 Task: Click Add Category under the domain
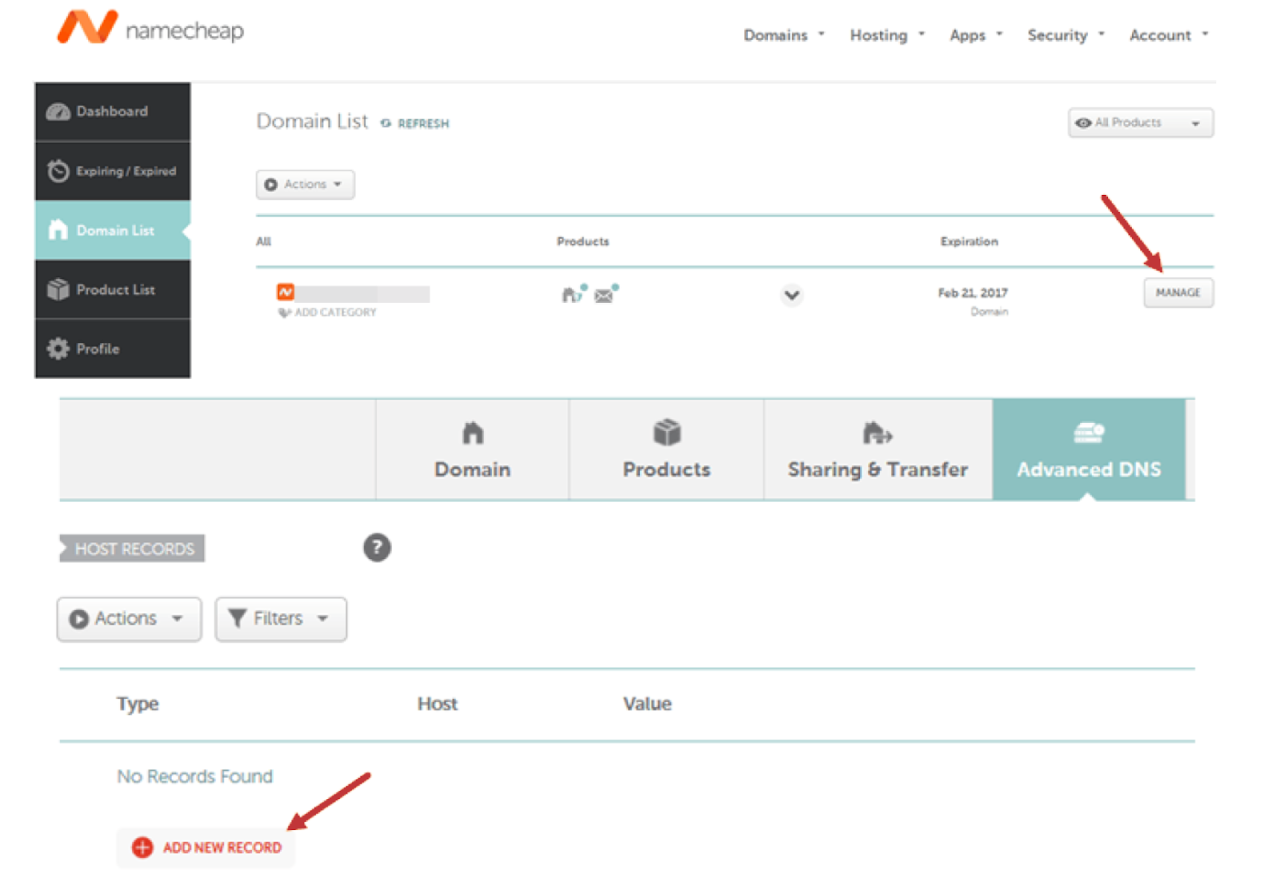pos(327,313)
